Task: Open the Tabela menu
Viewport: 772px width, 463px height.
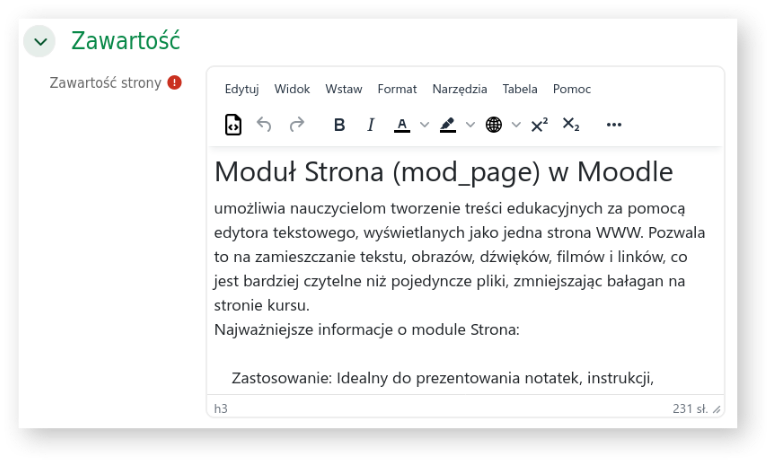Action: click(520, 89)
